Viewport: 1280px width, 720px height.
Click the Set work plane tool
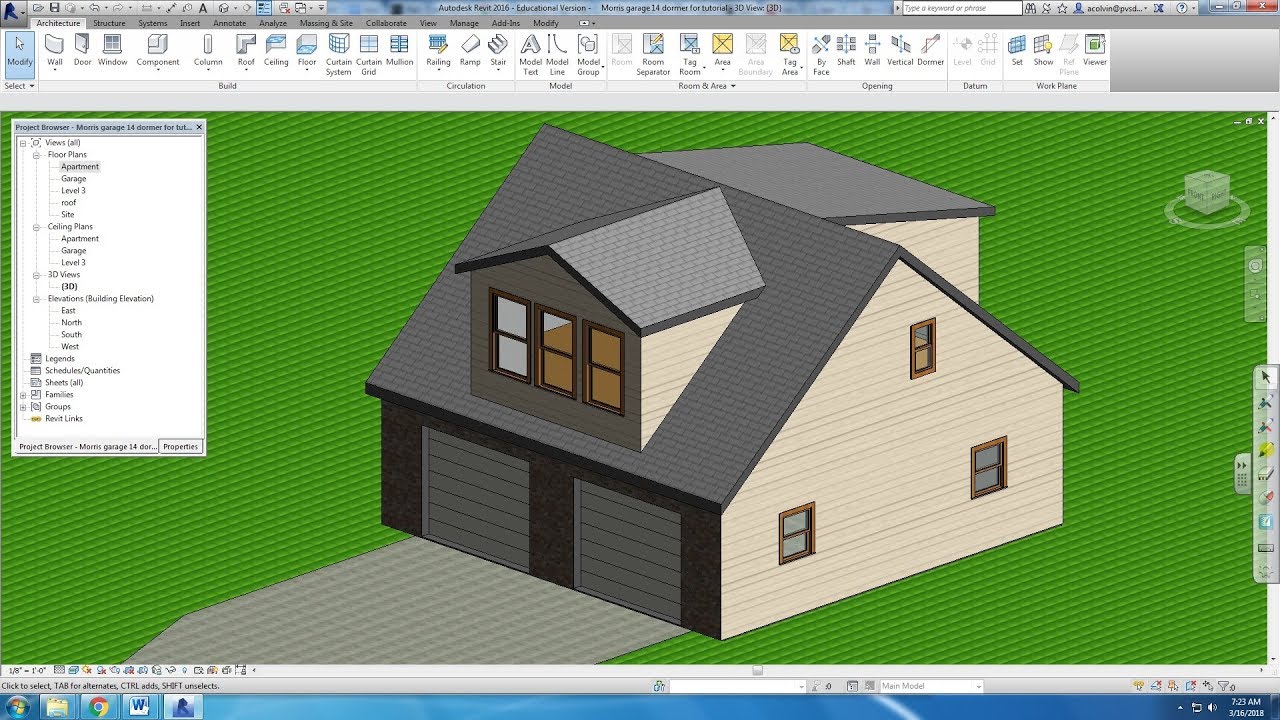(1017, 50)
